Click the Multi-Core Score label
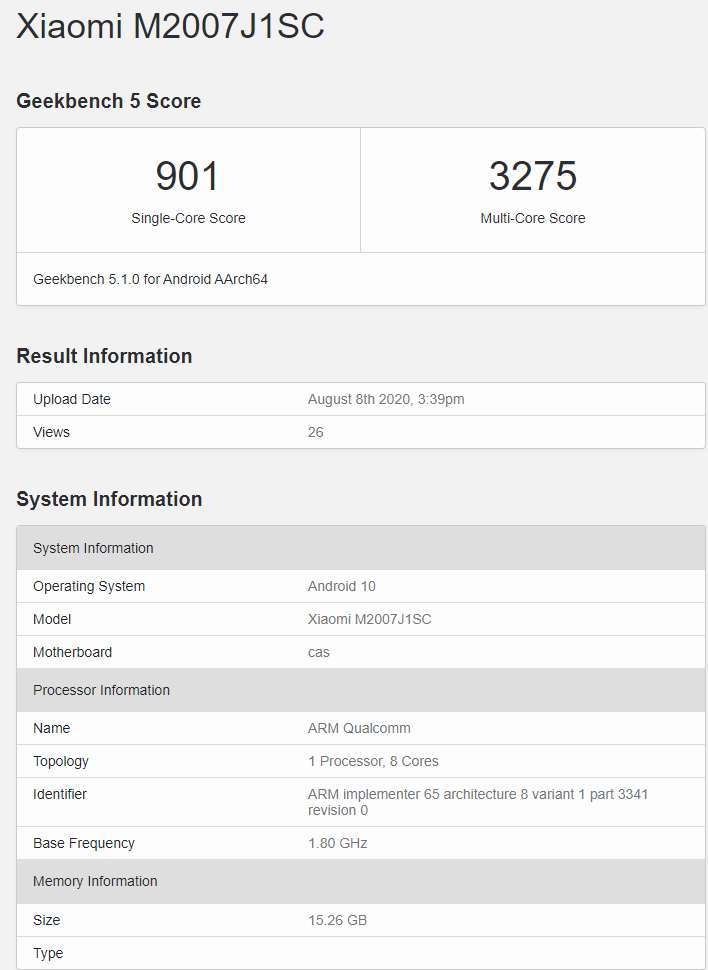The image size is (708, 970). point(533,218)
